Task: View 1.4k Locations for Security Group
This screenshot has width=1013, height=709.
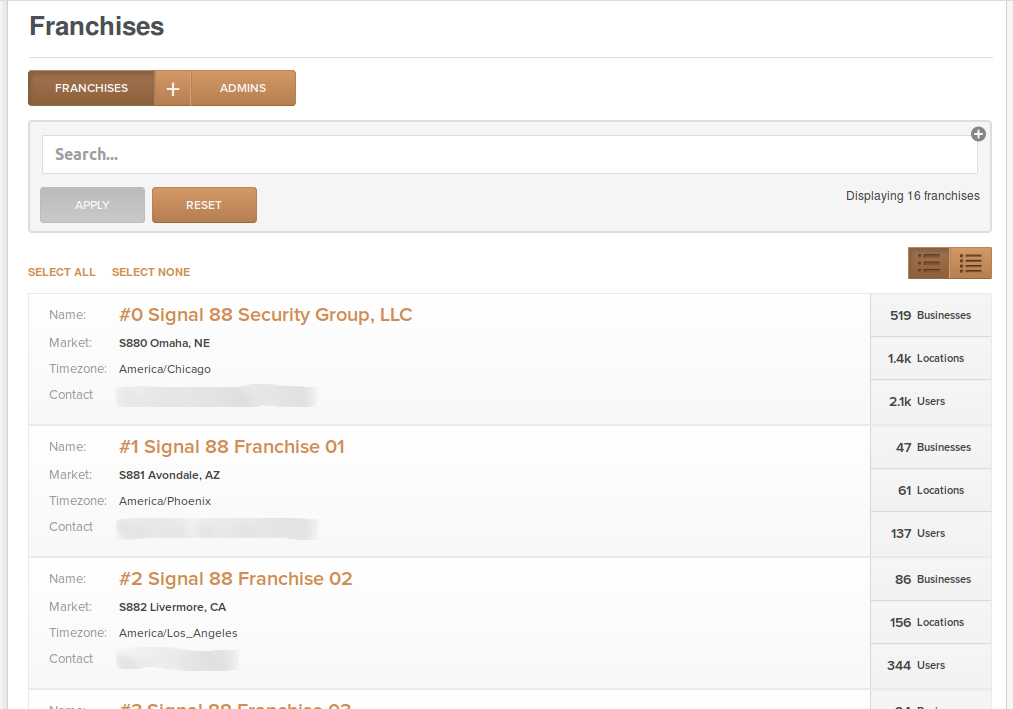Action: tap(931, 358)
